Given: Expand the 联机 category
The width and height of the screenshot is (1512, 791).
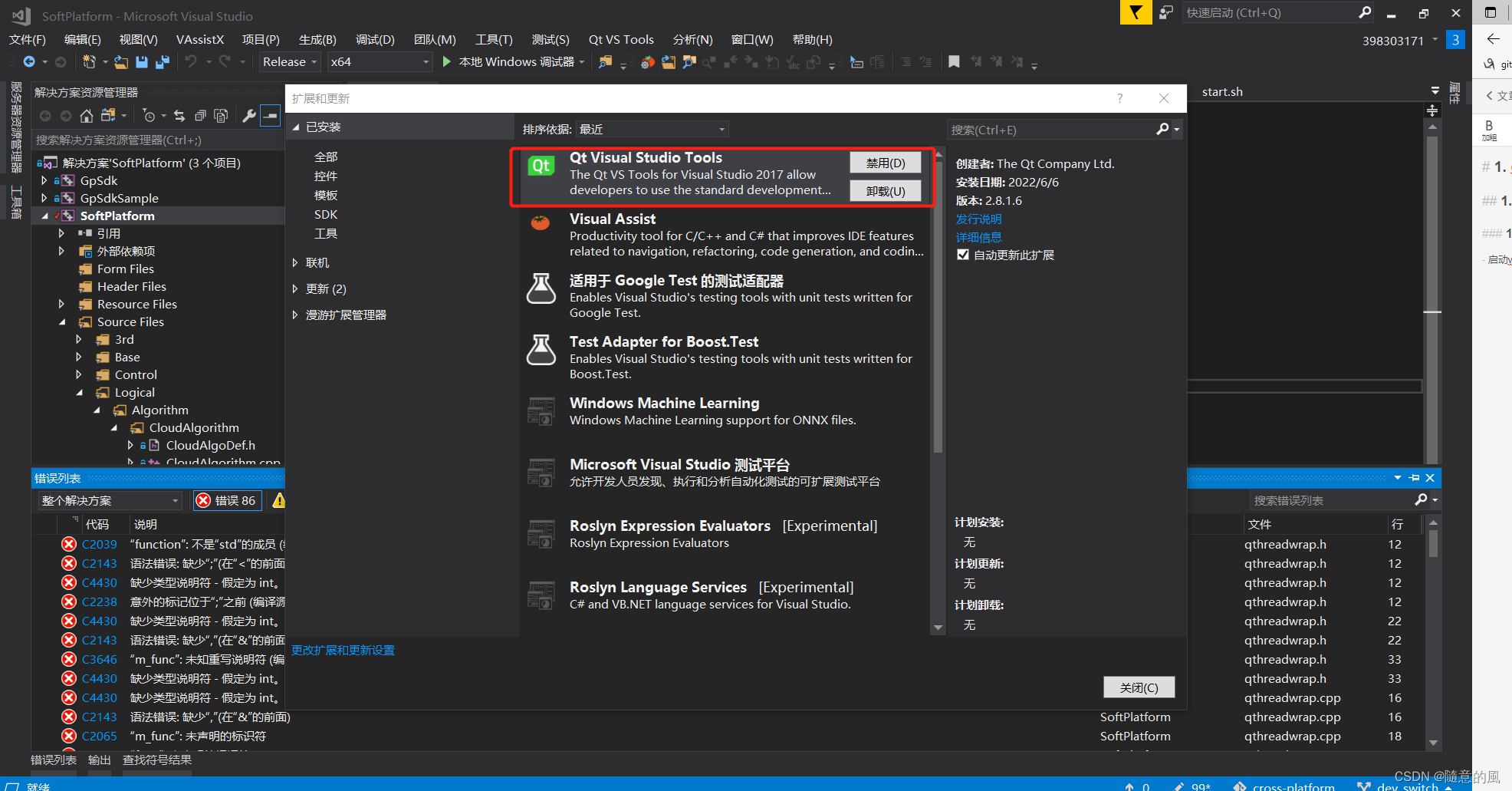Looking at the screenshot, I should click(295, 263).
